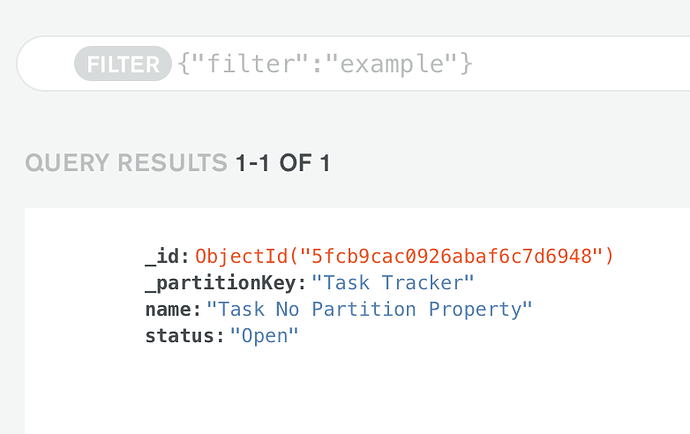Click the "1-1 OF 1" result count
This screenshot has height=434, width=690.
283,164
